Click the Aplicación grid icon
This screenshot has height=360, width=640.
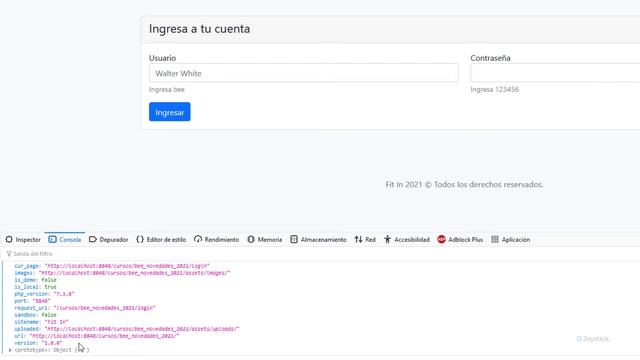point(495,240)
